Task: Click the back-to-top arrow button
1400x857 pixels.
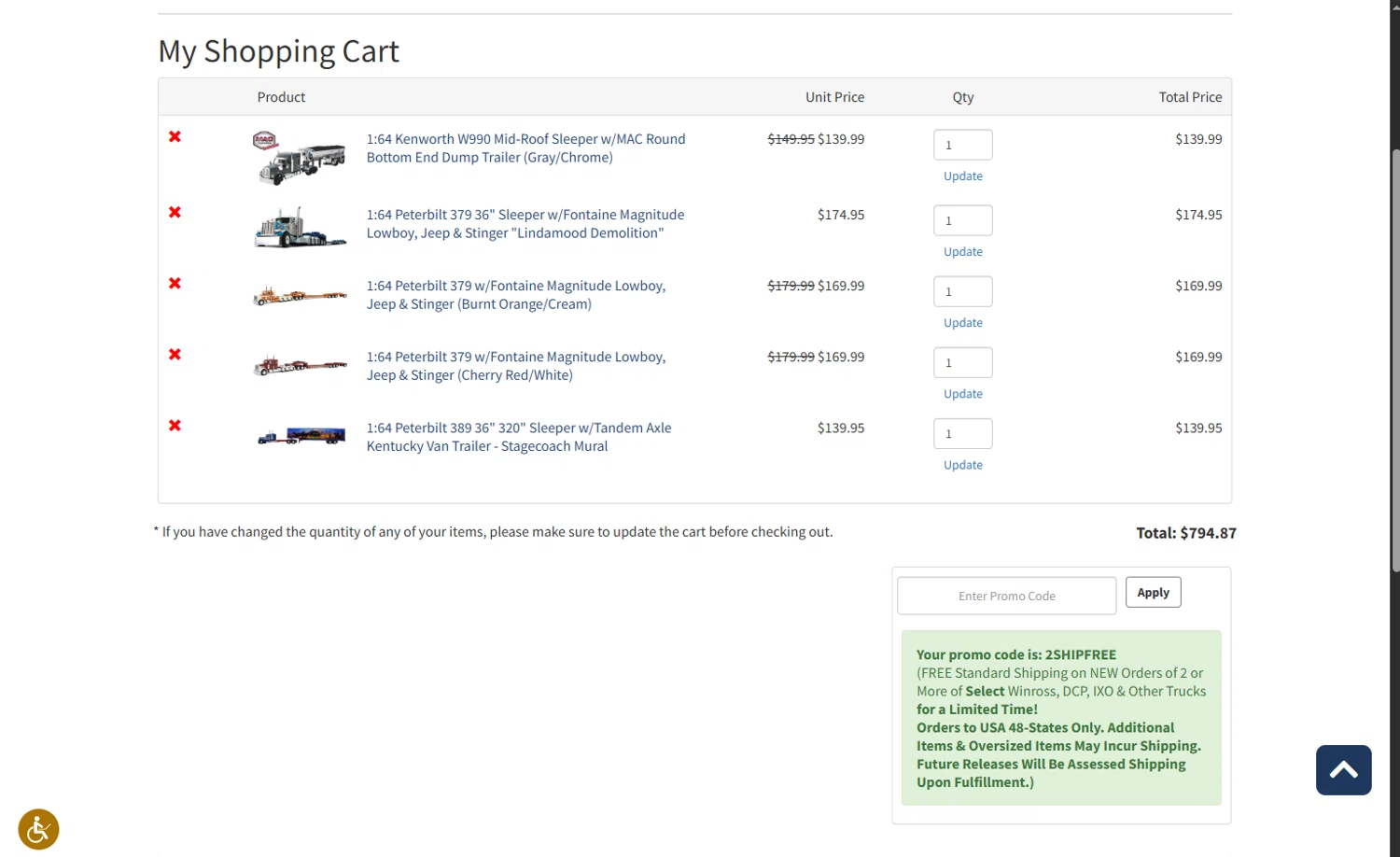Action: (1343, 770)
